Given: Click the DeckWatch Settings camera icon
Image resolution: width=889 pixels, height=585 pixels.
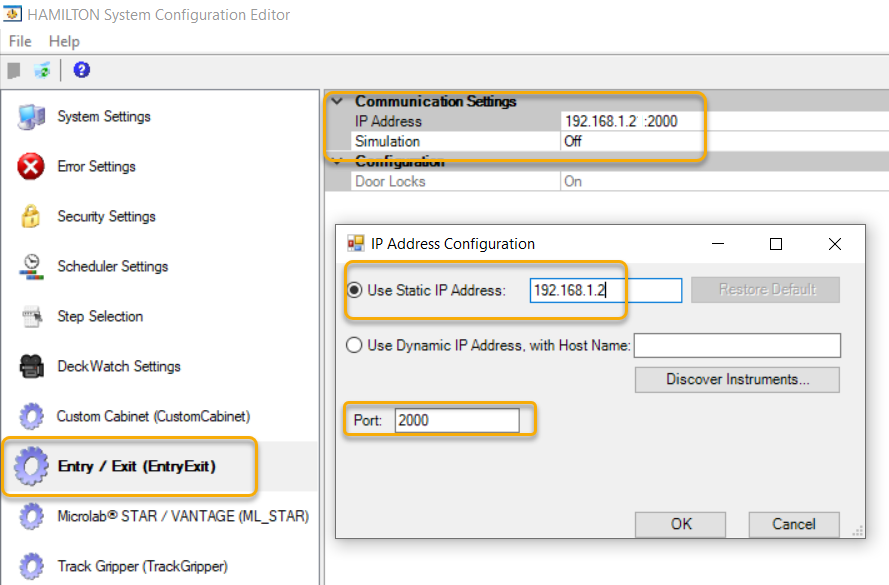Looking at the screenshot, I should coord(31,366).
